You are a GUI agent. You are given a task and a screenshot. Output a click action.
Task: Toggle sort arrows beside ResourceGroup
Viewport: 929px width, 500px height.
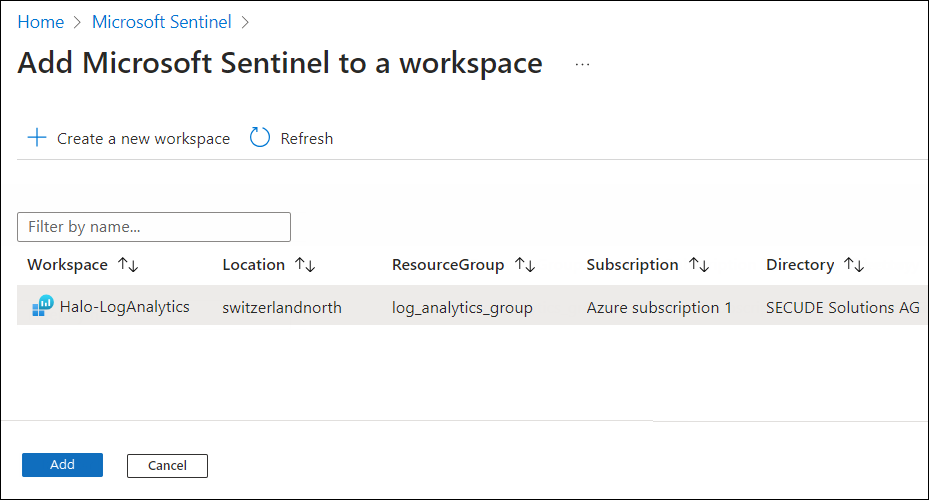coord(525,265)
